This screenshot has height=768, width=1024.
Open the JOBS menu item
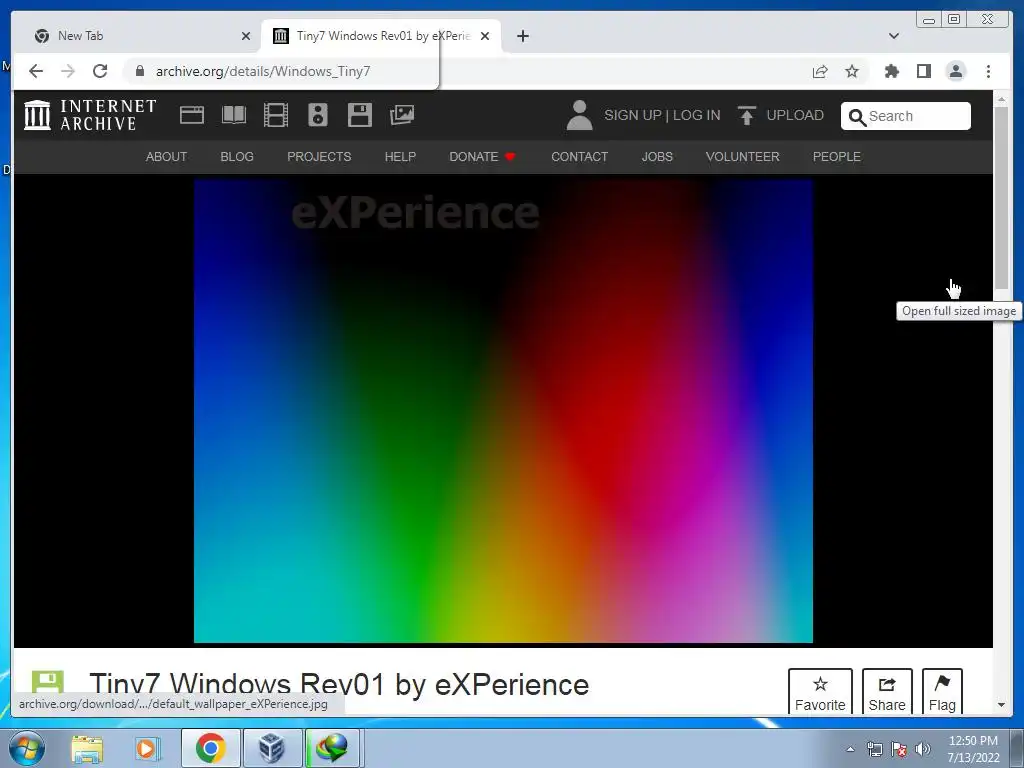[657, 157]
